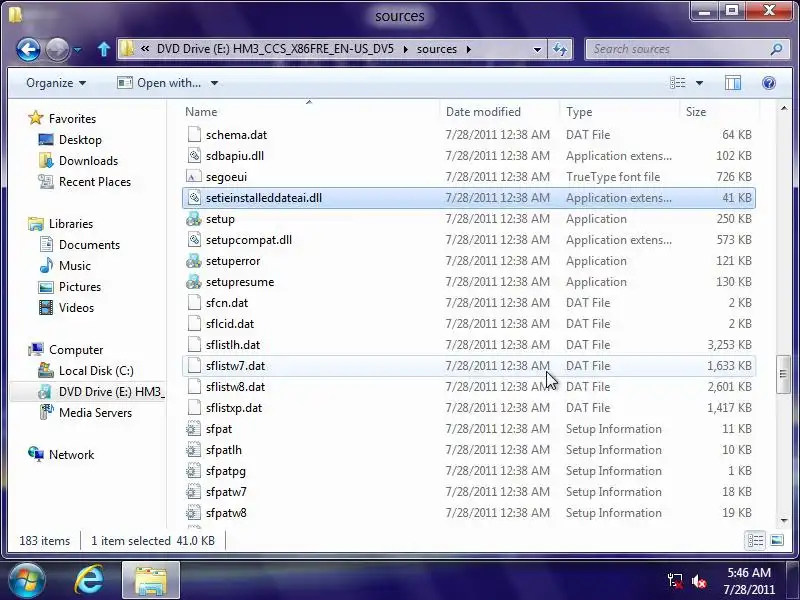Select the sflistlh.dat file
This screenshot has height=600, width=800.
pos(468,345)
